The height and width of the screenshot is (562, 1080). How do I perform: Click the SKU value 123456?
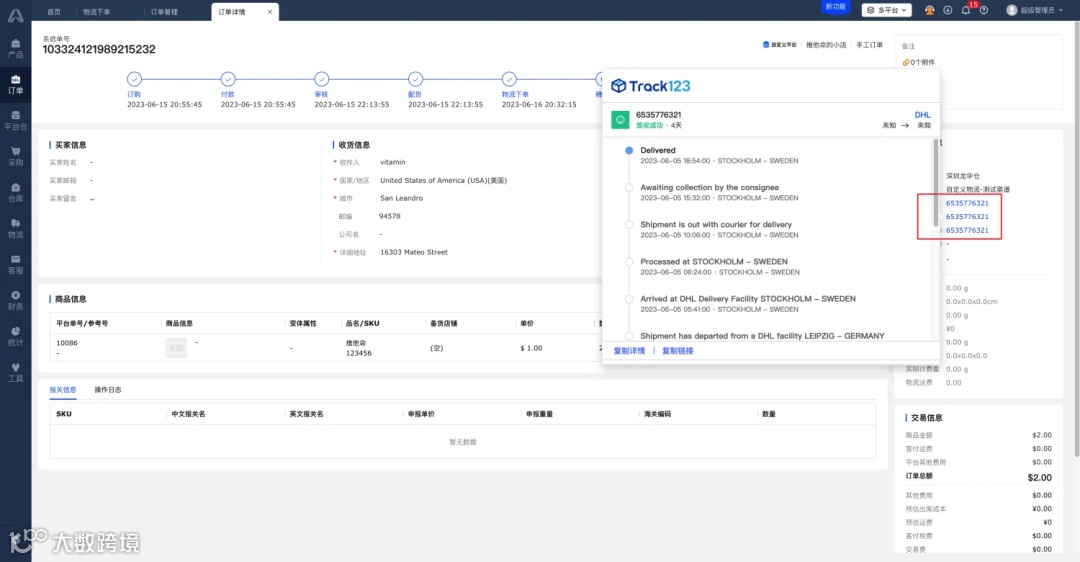[x=358, y=353]
